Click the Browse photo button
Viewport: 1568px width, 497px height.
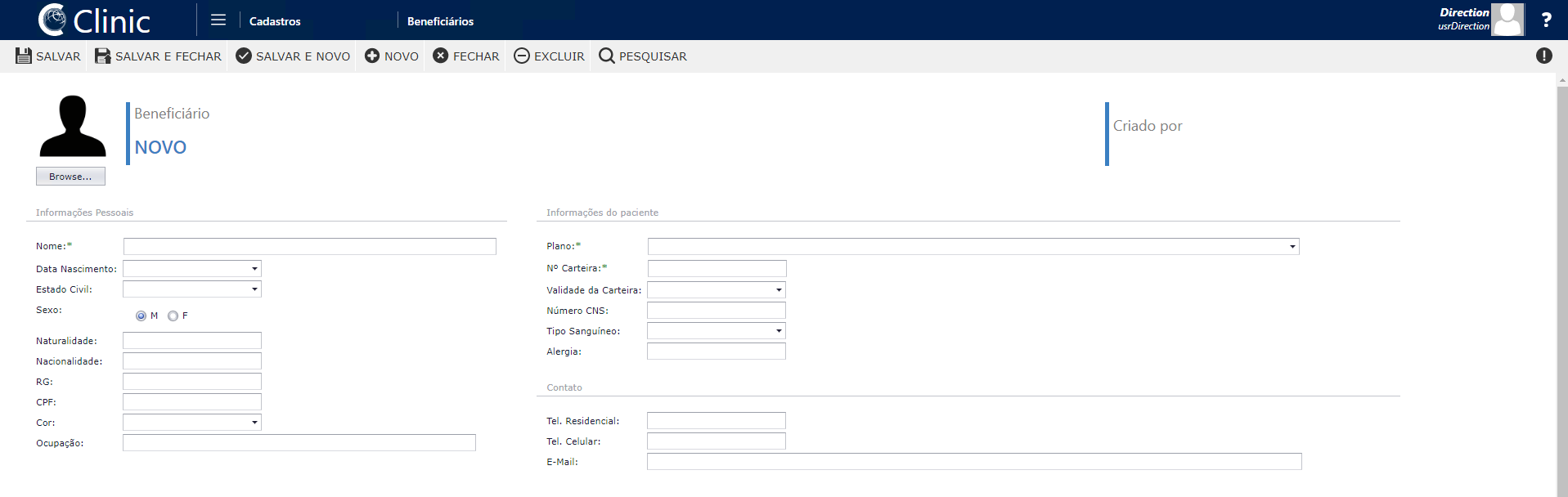click(x=70, y=177)
